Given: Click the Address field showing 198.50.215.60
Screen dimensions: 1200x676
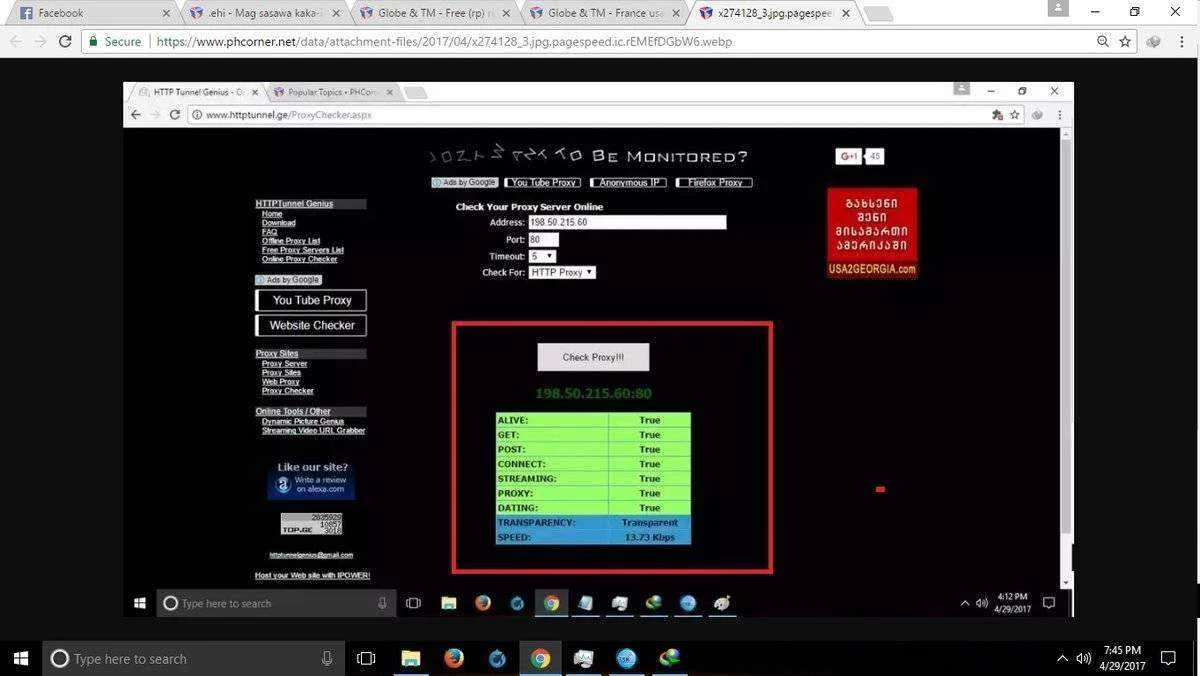Looking at the screenshot, I should [x=627, y=222].
